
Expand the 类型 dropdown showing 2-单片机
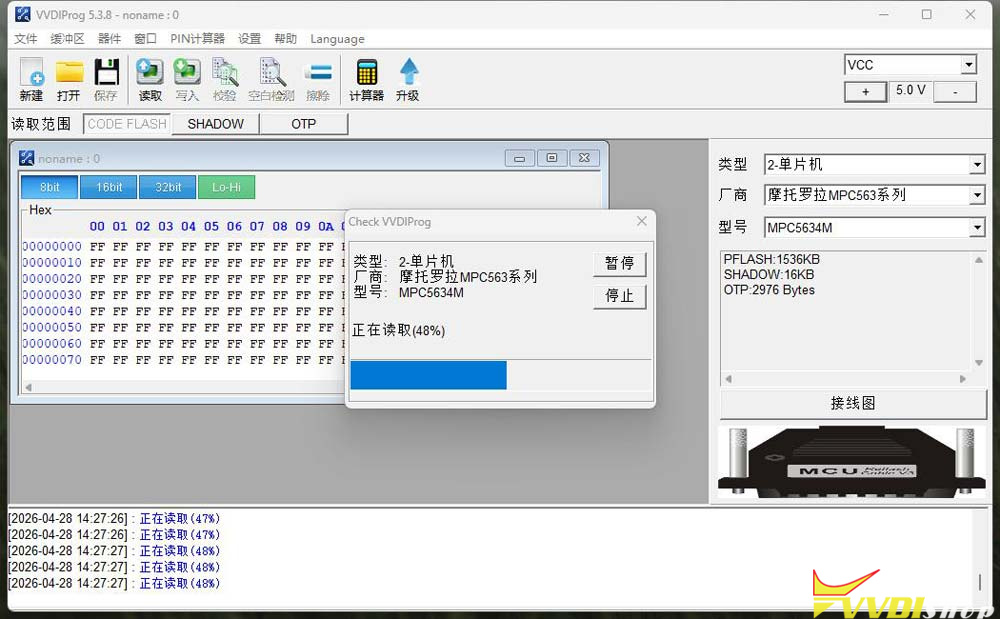coord(977,165)
